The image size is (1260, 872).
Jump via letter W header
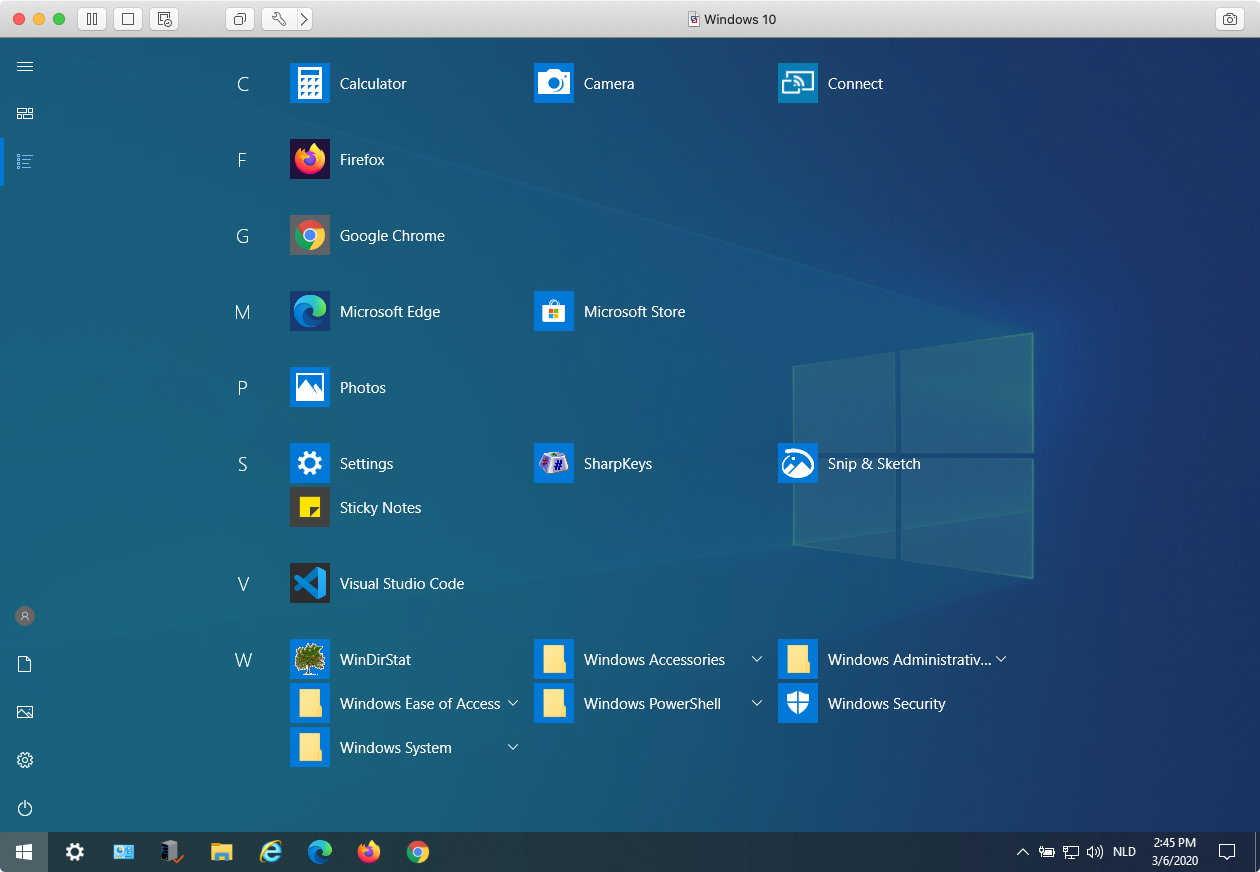click(x=243, y=660)
